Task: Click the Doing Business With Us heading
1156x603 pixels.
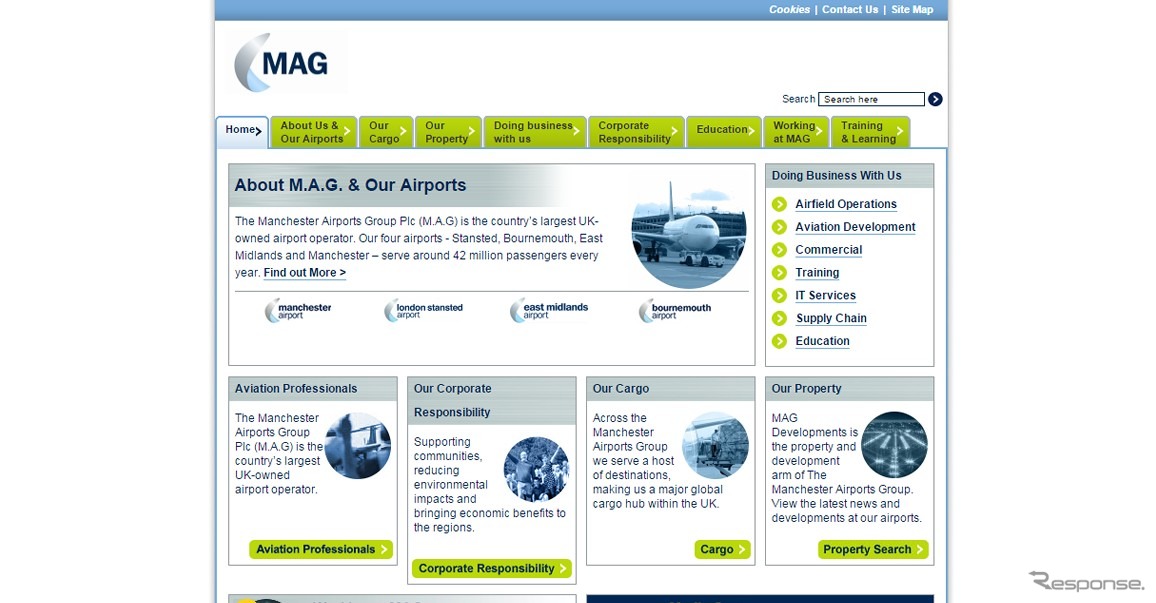Action: [x=837, y=175]
